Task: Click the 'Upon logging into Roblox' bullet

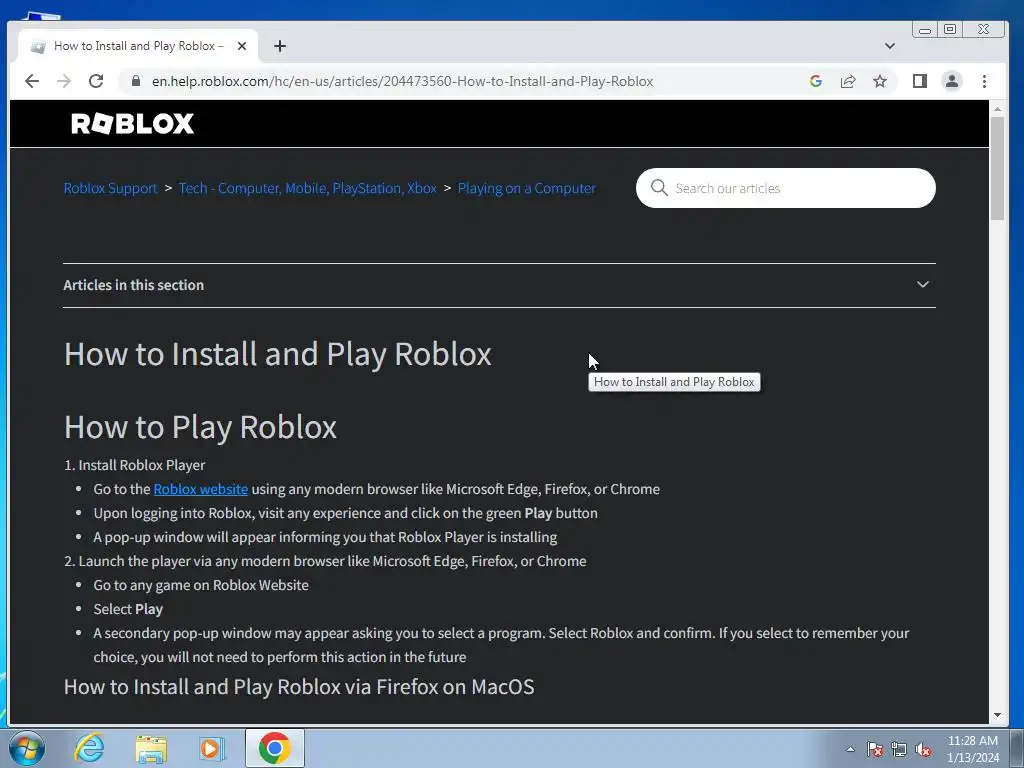Action: (345, 513)
